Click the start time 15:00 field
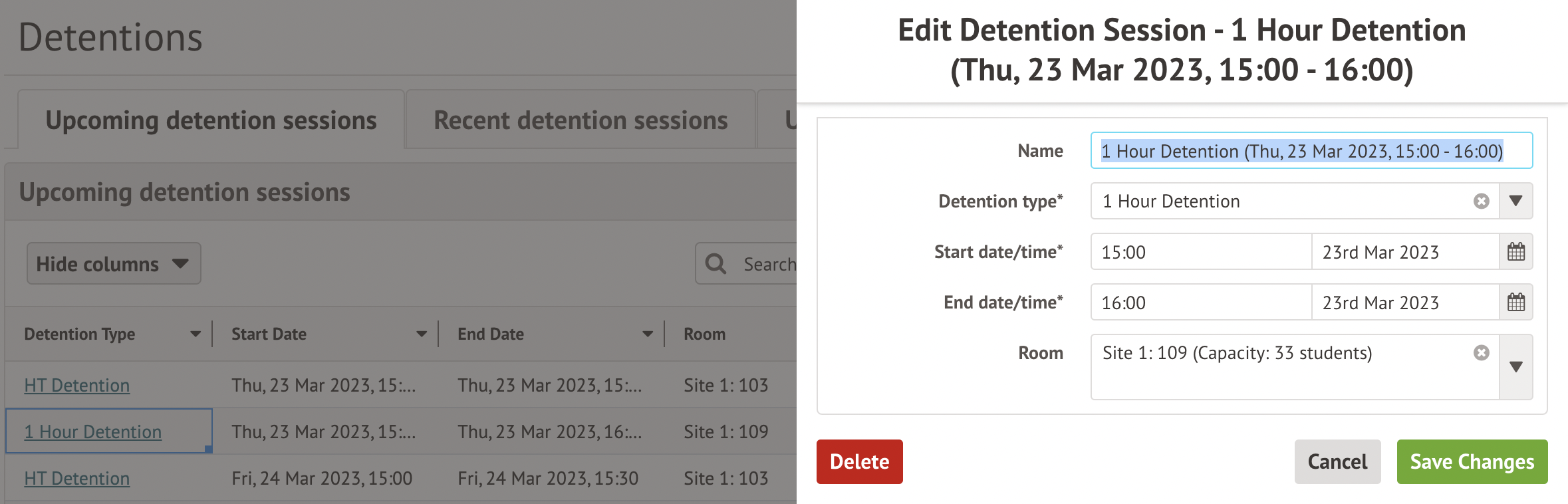Image resolution: width=1568 pixels, height=504 pixels. (x=1201, y=252)
